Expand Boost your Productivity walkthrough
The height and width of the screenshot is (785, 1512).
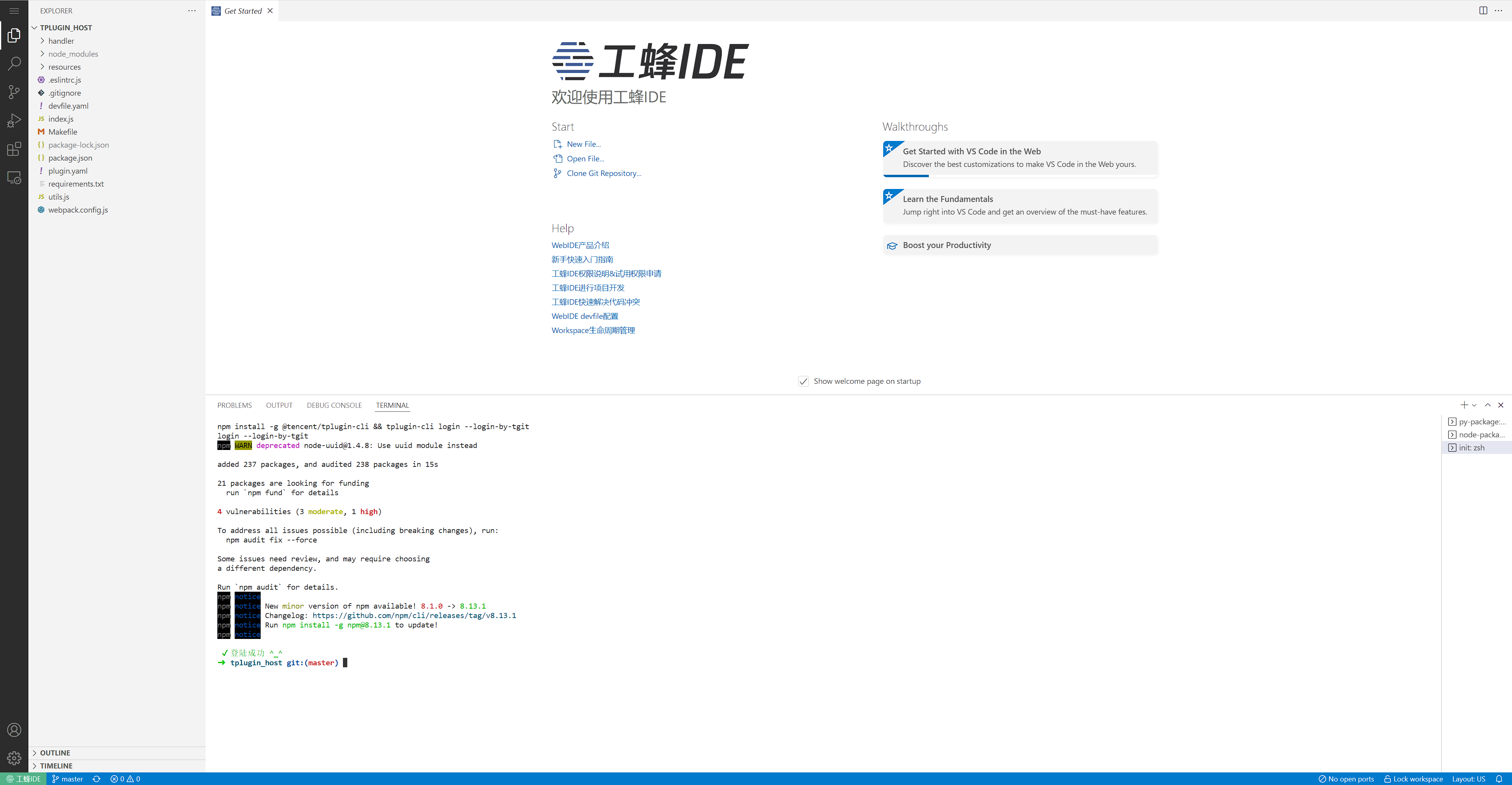pyautogui.click(x=1019, y=245)
